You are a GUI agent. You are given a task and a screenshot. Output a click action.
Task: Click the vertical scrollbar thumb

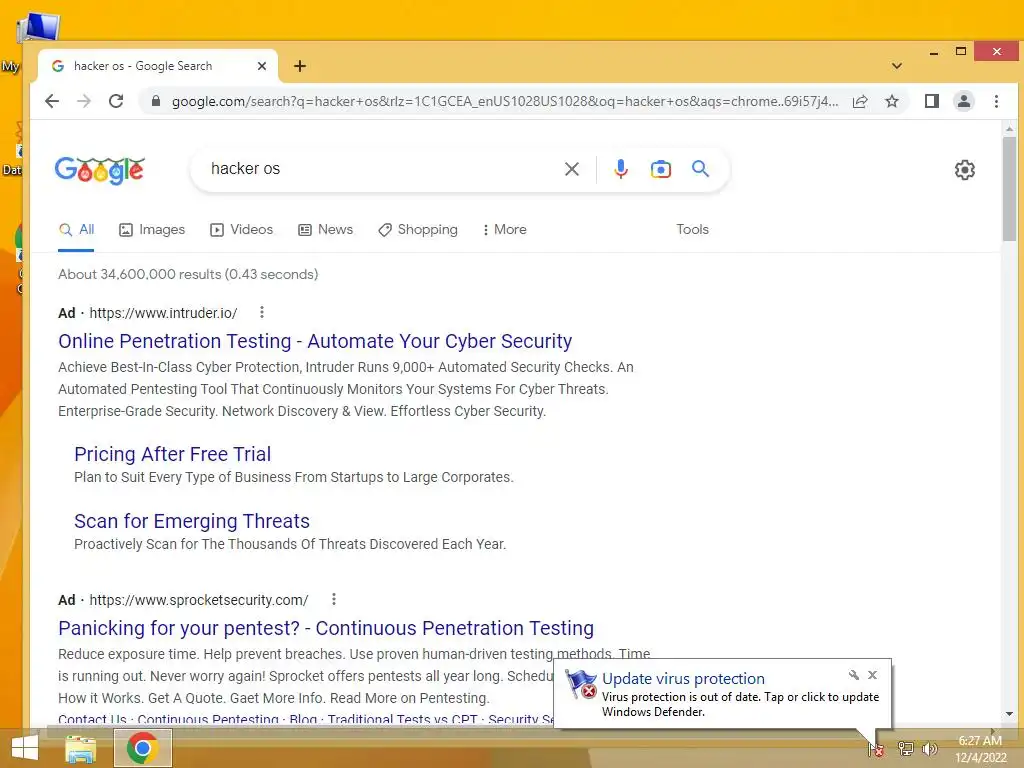[x=1009, y=187]
